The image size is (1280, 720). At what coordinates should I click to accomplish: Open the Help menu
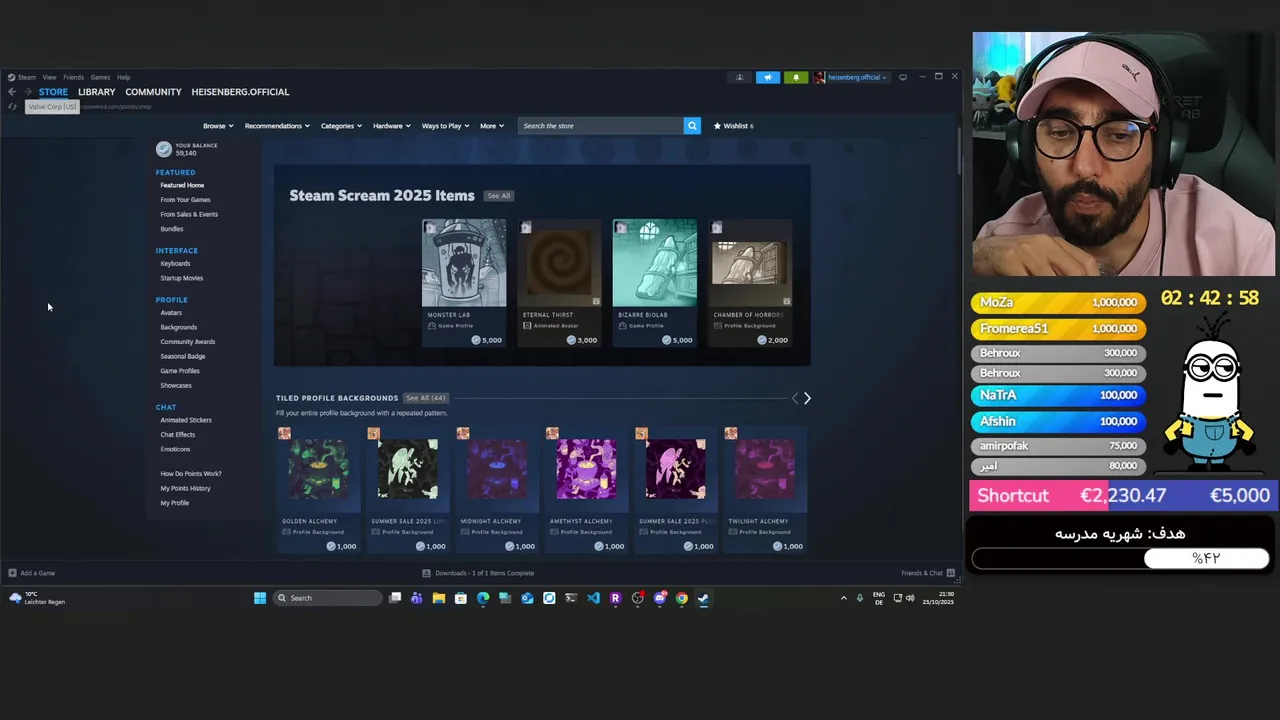[123, 77]
